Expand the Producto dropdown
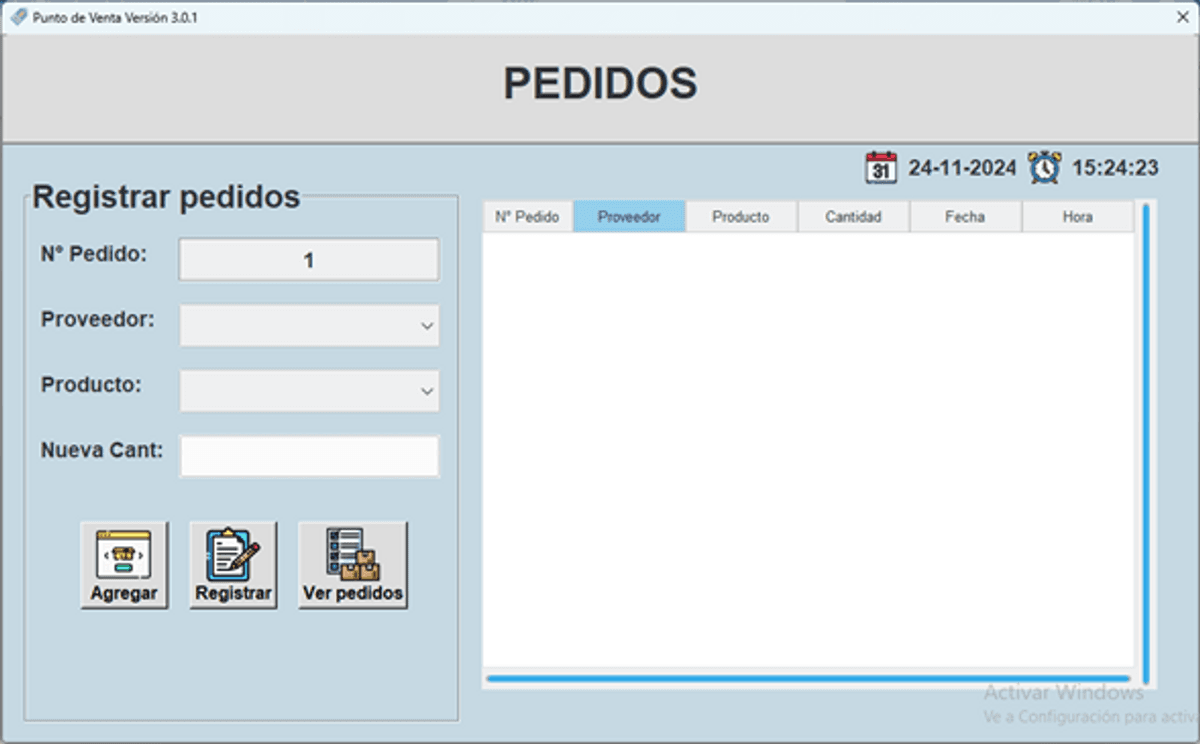Viewport: 1200px width, 744px height. click(427, 391)
